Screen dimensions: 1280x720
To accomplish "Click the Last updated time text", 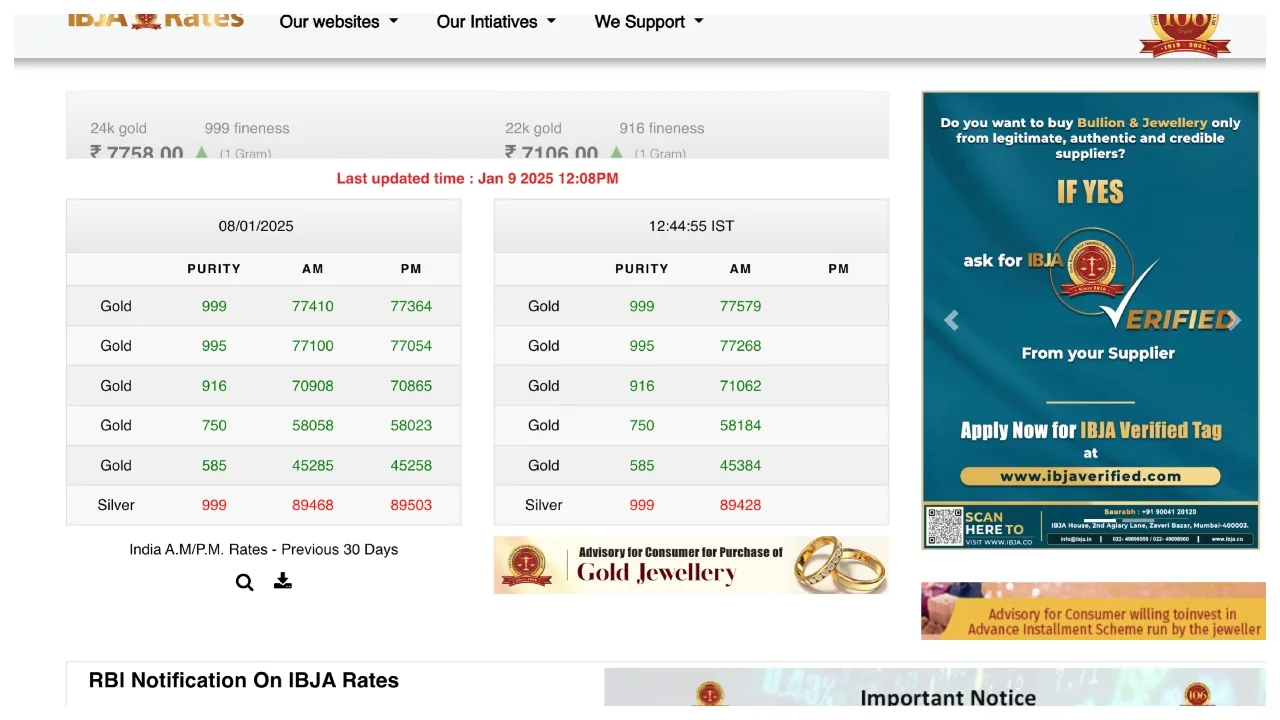I will (478, 178).
